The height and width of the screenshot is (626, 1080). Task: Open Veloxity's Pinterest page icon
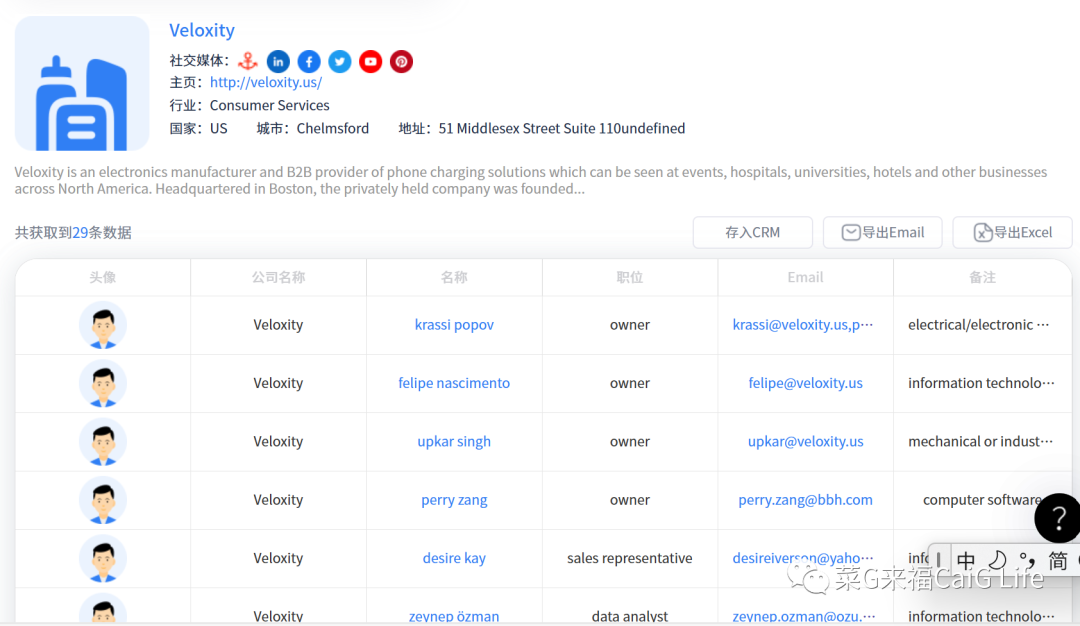(402, 61)
